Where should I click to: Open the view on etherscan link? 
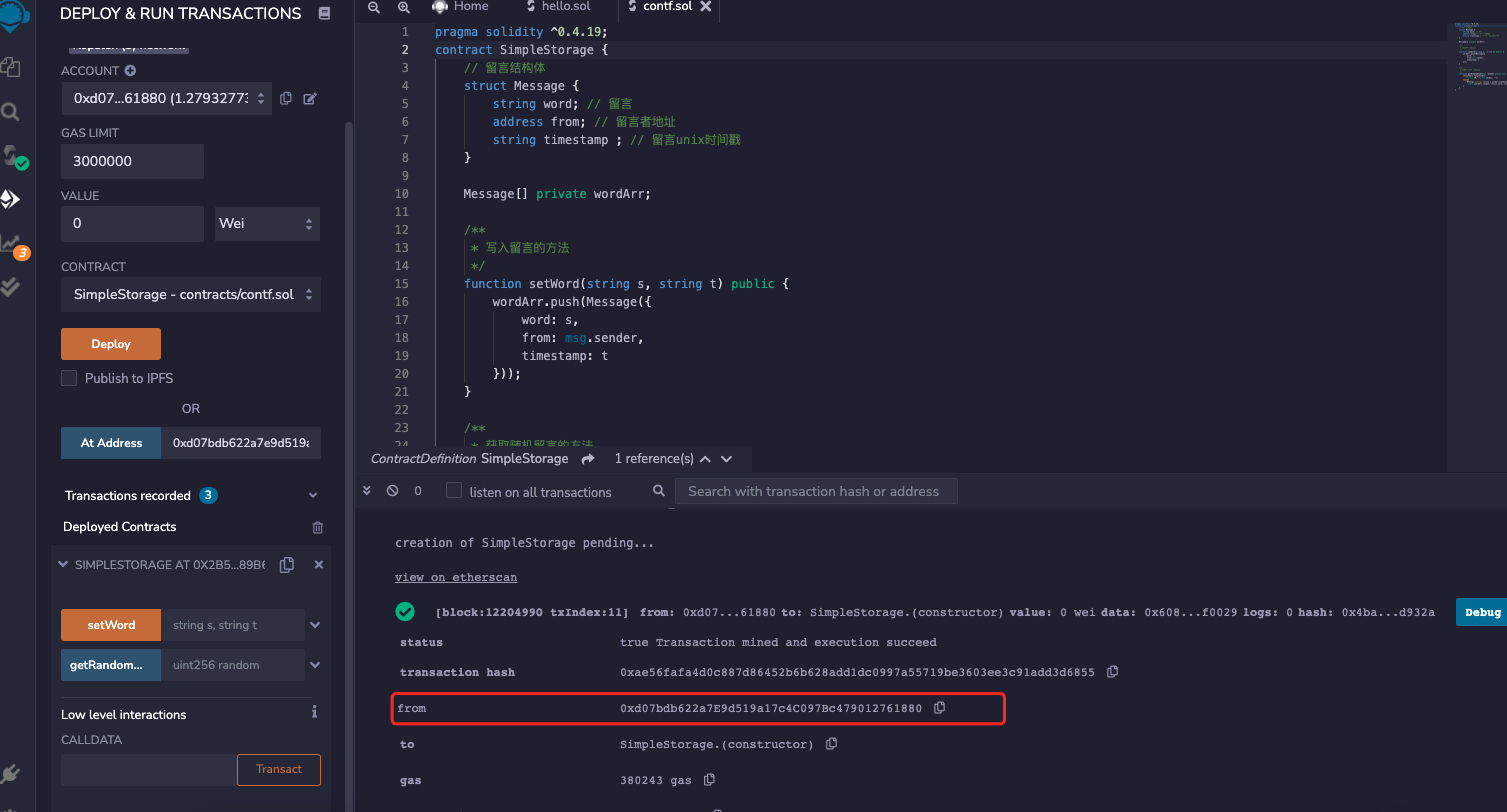[456, 577]
